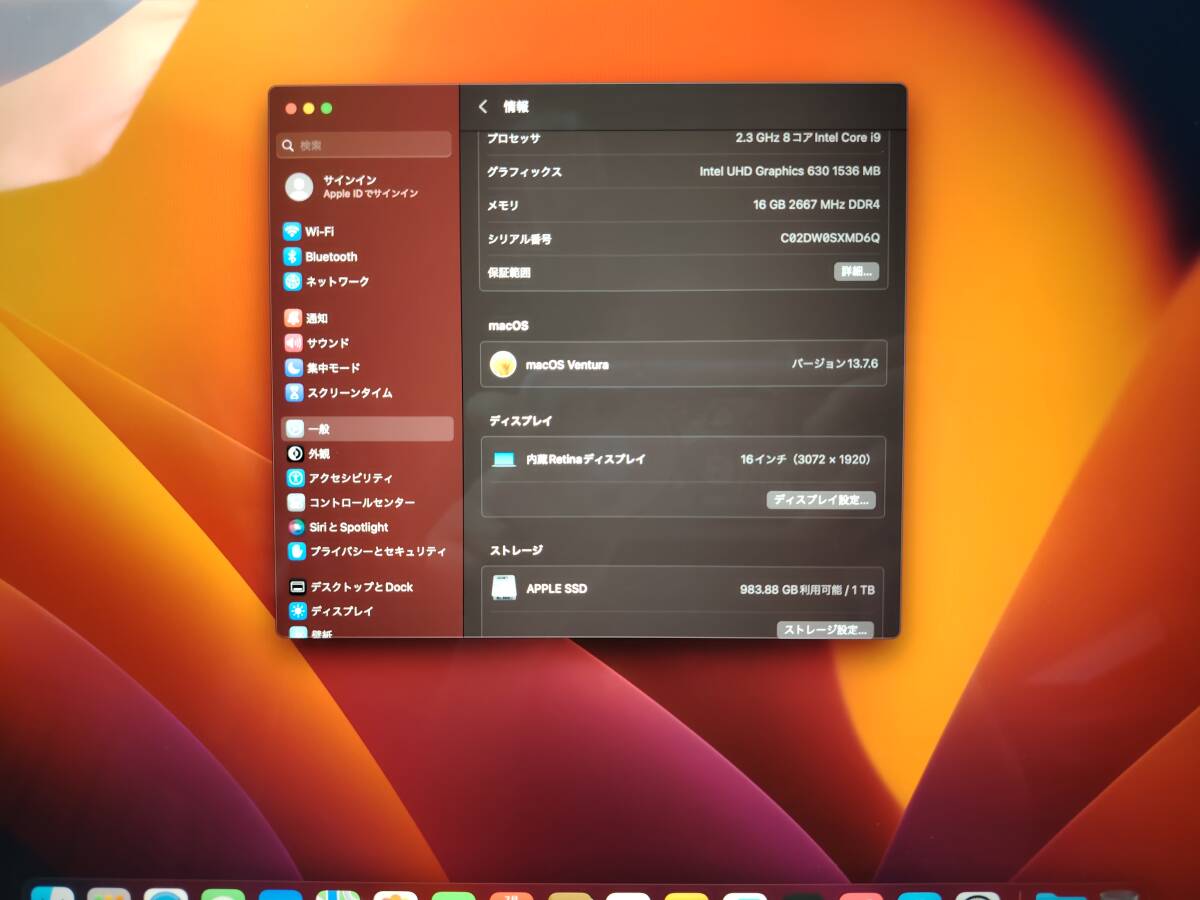Click the プロセッサ label

coord(514,138)
